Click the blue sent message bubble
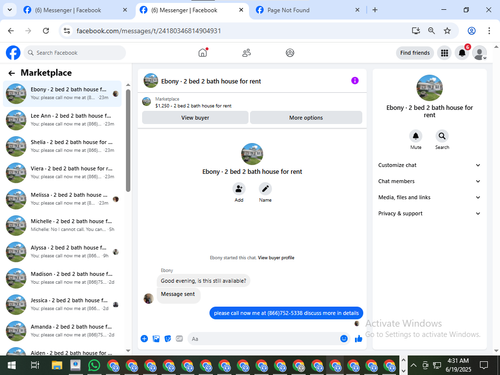 coord(286,313)
